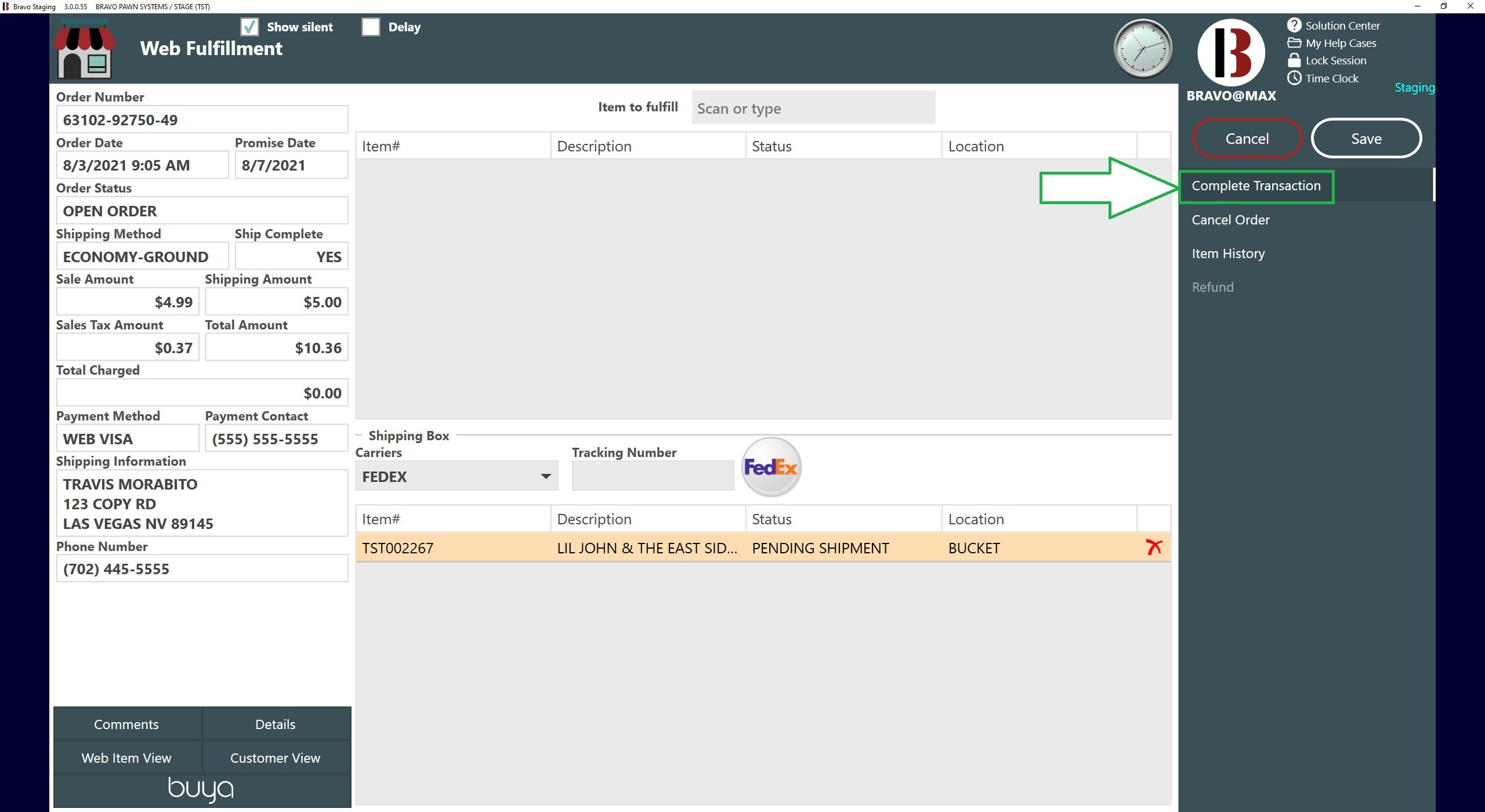Open the analog clock icon
This screenshot has width=1485, height=812.
click(1143, 49)
